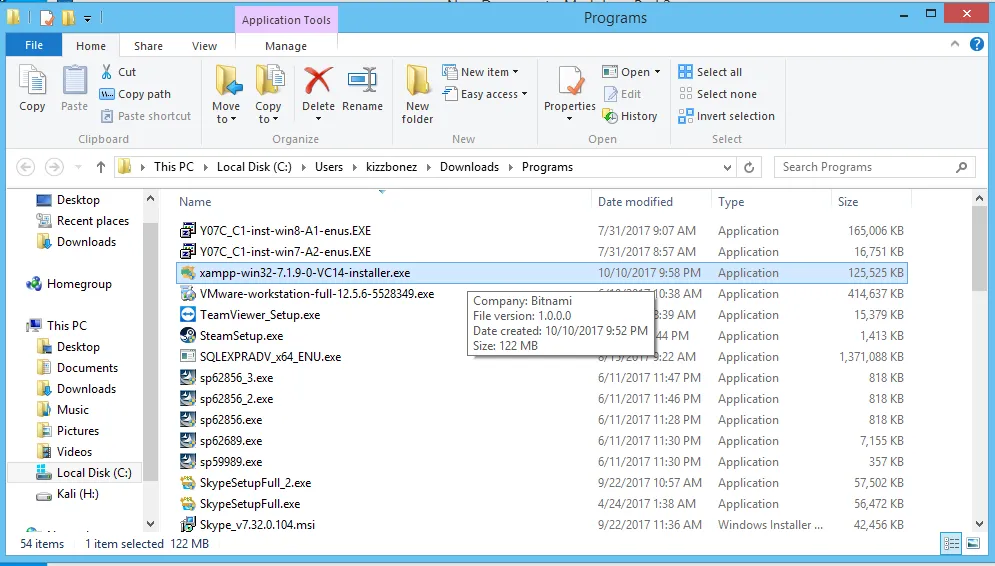
Task: Delete the selected file with red X
Action: tap(318, 82)
